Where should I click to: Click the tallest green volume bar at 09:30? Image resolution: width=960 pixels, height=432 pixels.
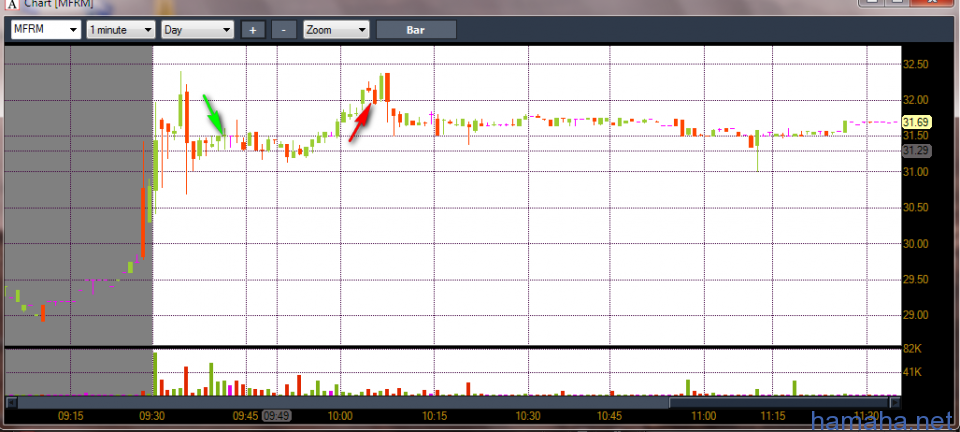click(155, 374)
